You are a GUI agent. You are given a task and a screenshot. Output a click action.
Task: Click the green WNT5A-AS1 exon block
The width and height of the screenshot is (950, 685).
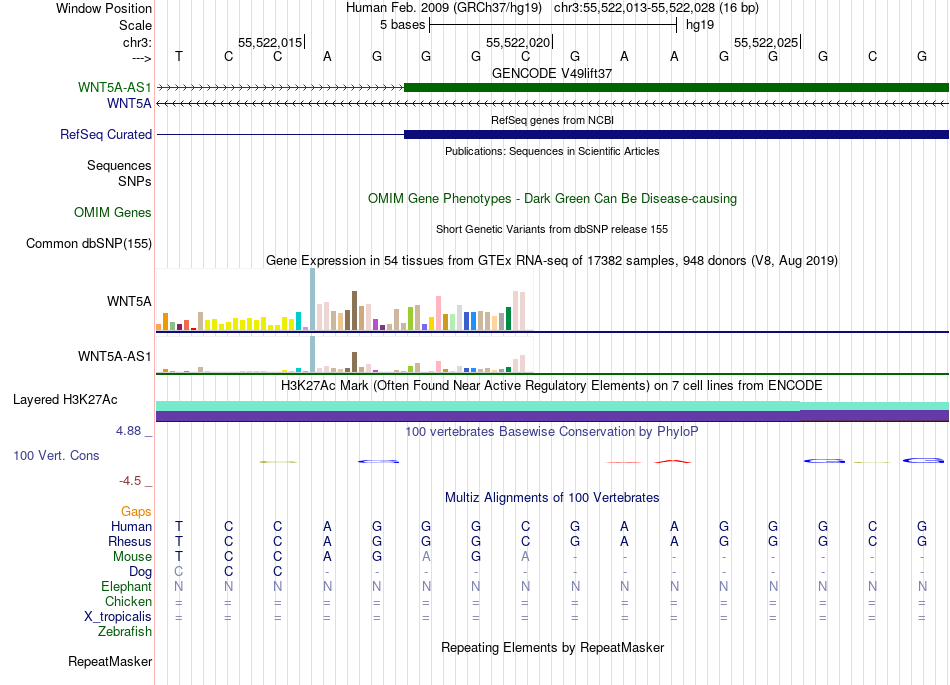(676, 87)
